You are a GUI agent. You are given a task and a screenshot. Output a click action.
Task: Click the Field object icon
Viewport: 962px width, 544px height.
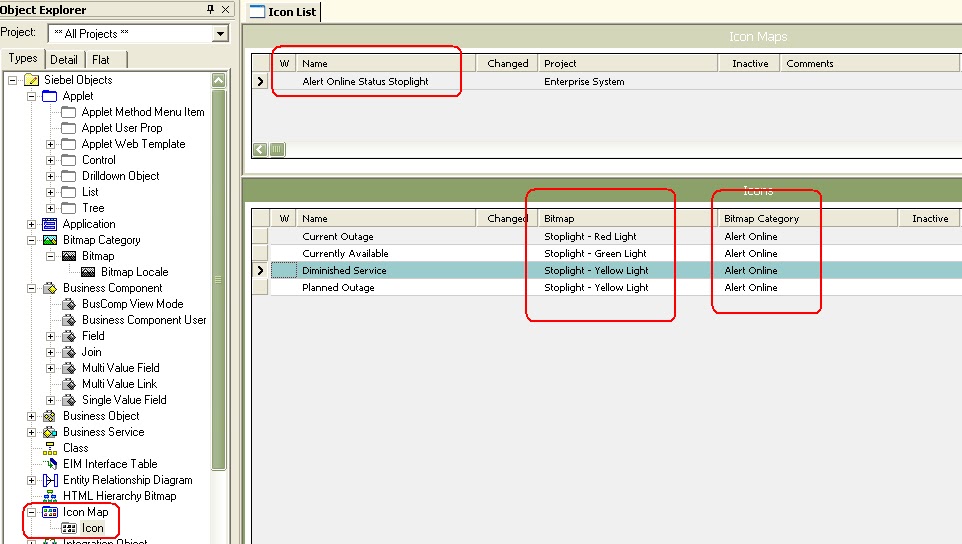(x=69, y=335)
